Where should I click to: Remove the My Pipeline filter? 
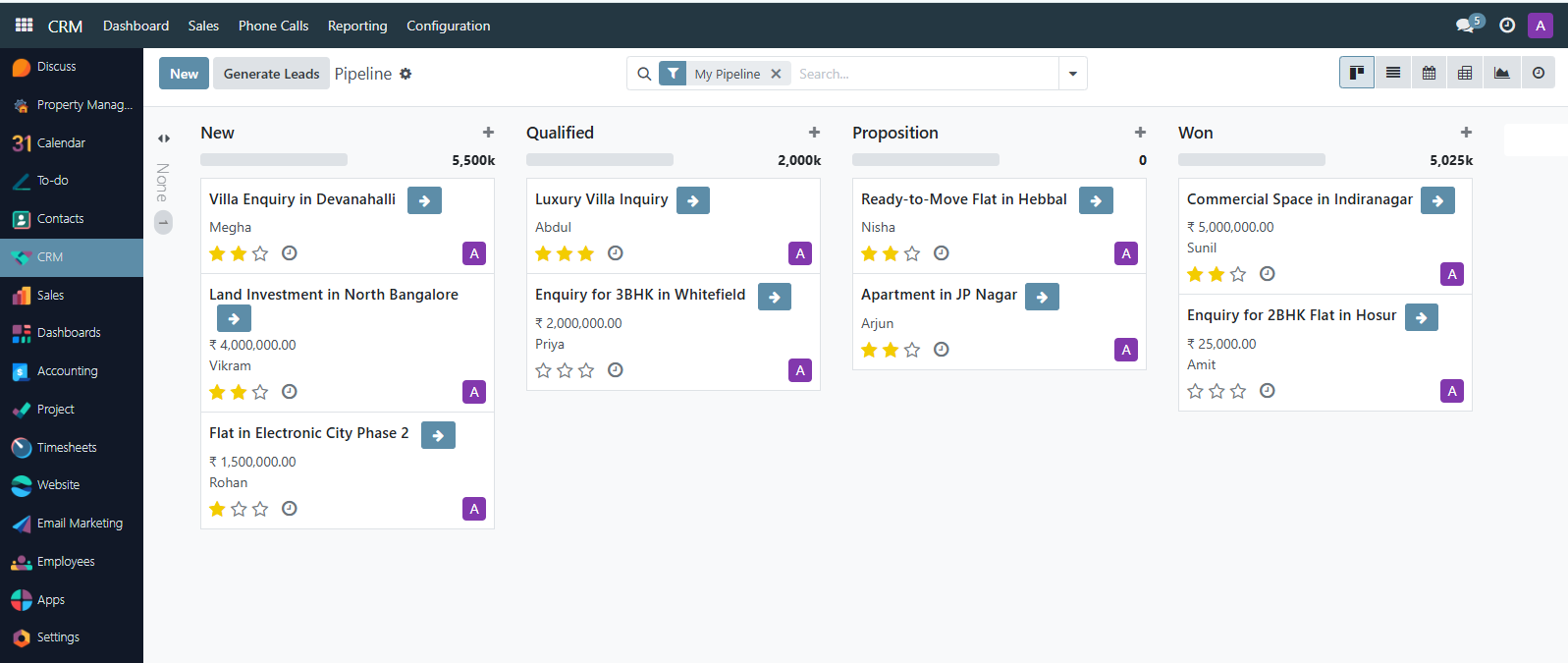[776, 74]
